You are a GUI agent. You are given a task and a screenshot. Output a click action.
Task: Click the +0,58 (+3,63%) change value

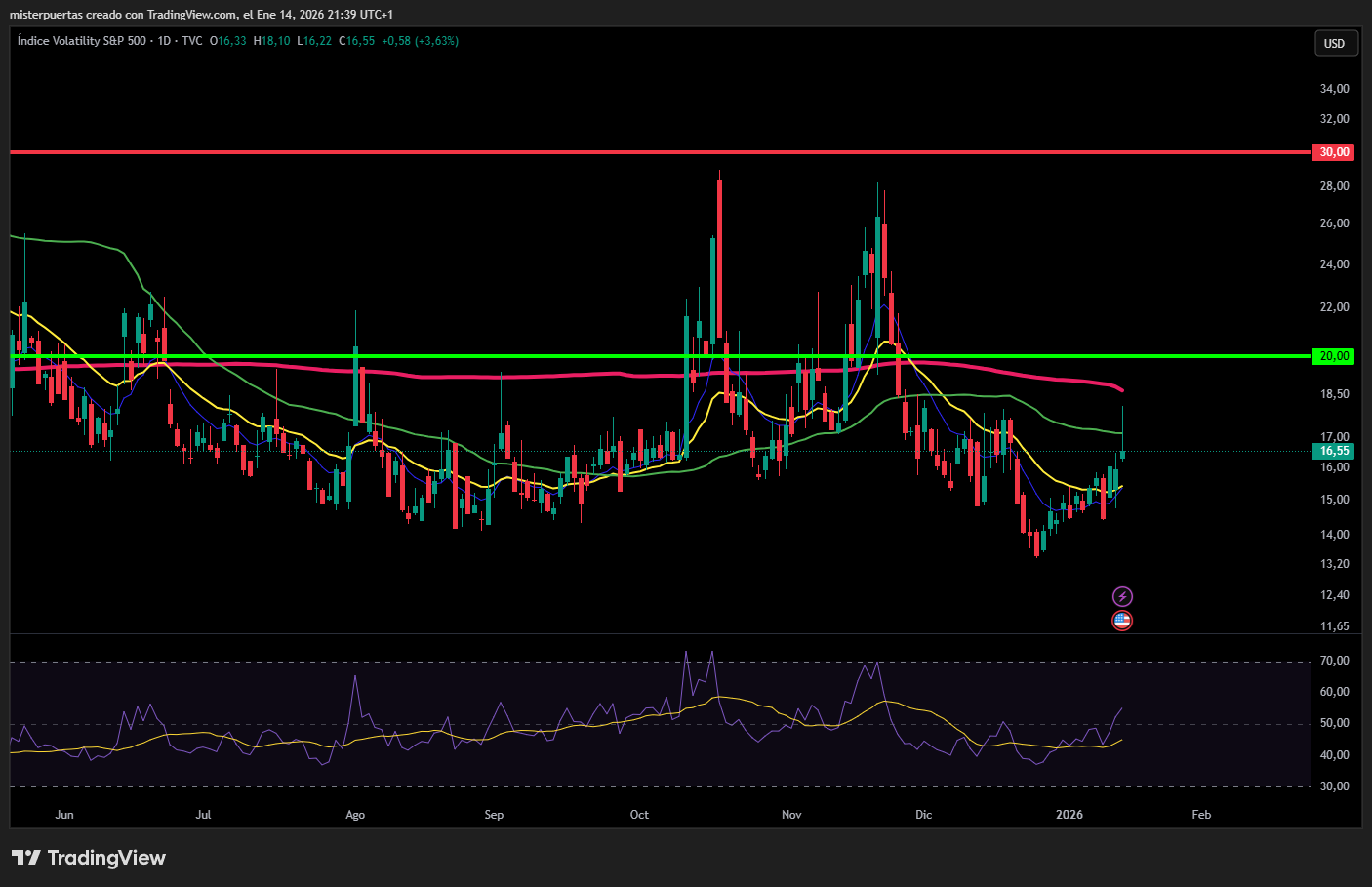420,41
